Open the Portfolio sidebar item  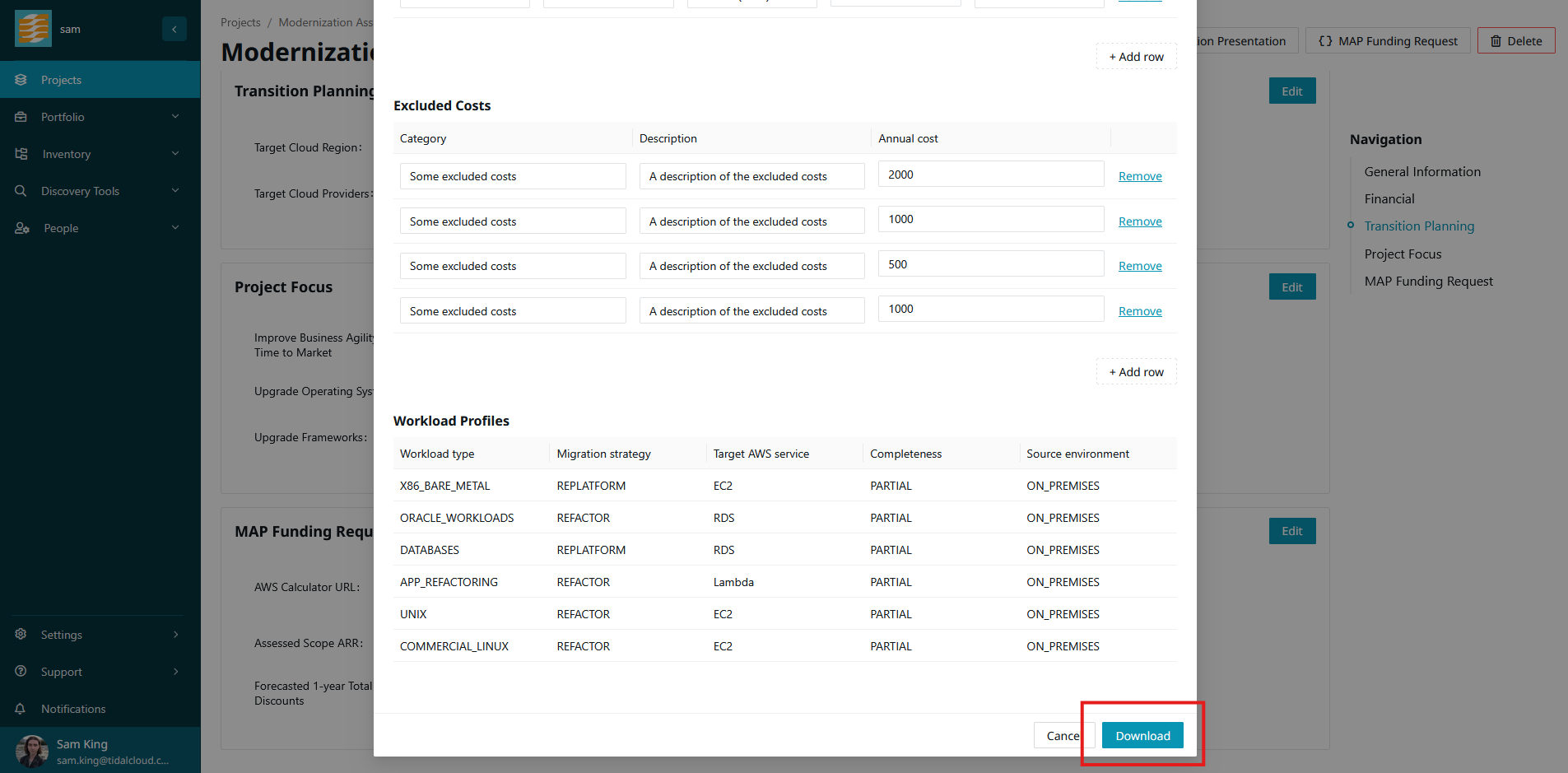pyautogui.click(x=100, y=117)
